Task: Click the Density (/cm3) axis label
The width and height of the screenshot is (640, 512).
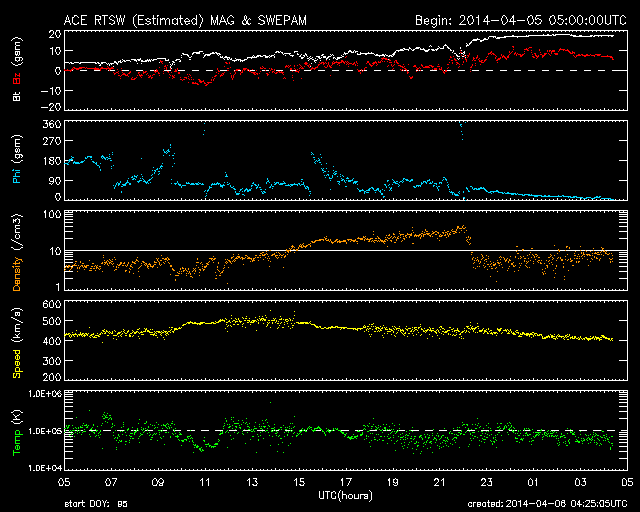Action: click(16, 252)
